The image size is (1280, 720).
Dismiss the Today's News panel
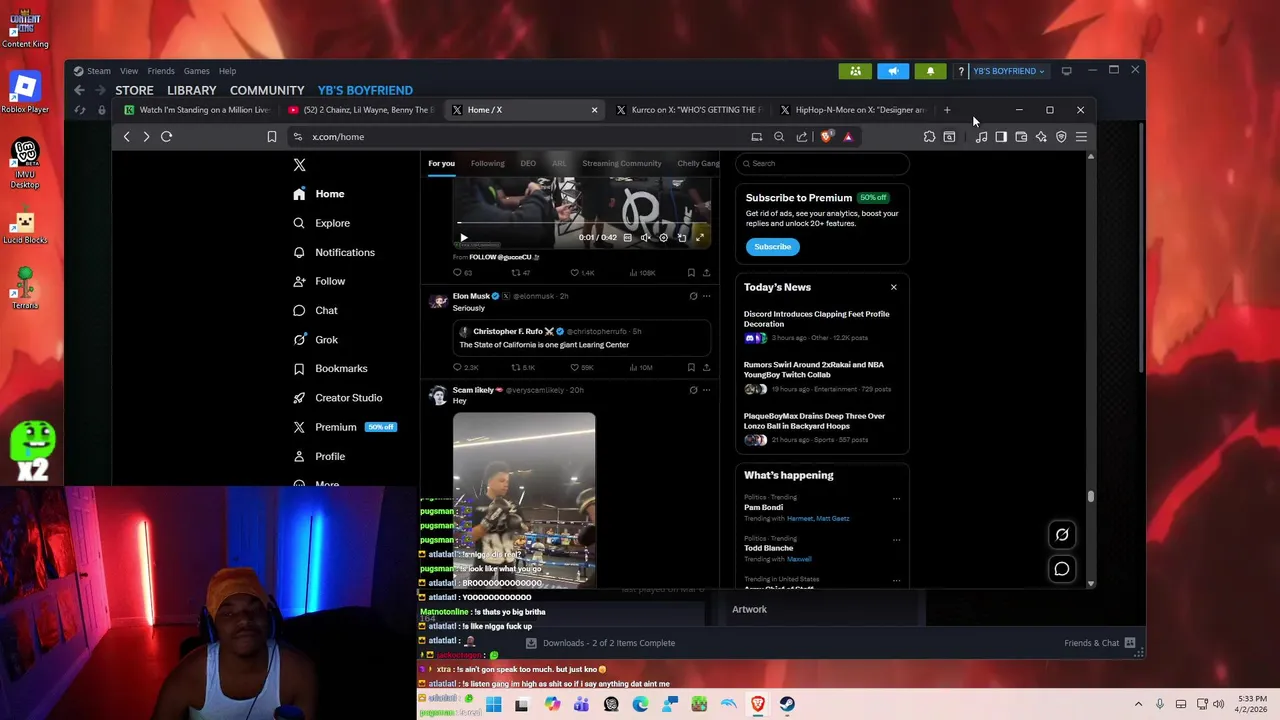click(894, 288)
